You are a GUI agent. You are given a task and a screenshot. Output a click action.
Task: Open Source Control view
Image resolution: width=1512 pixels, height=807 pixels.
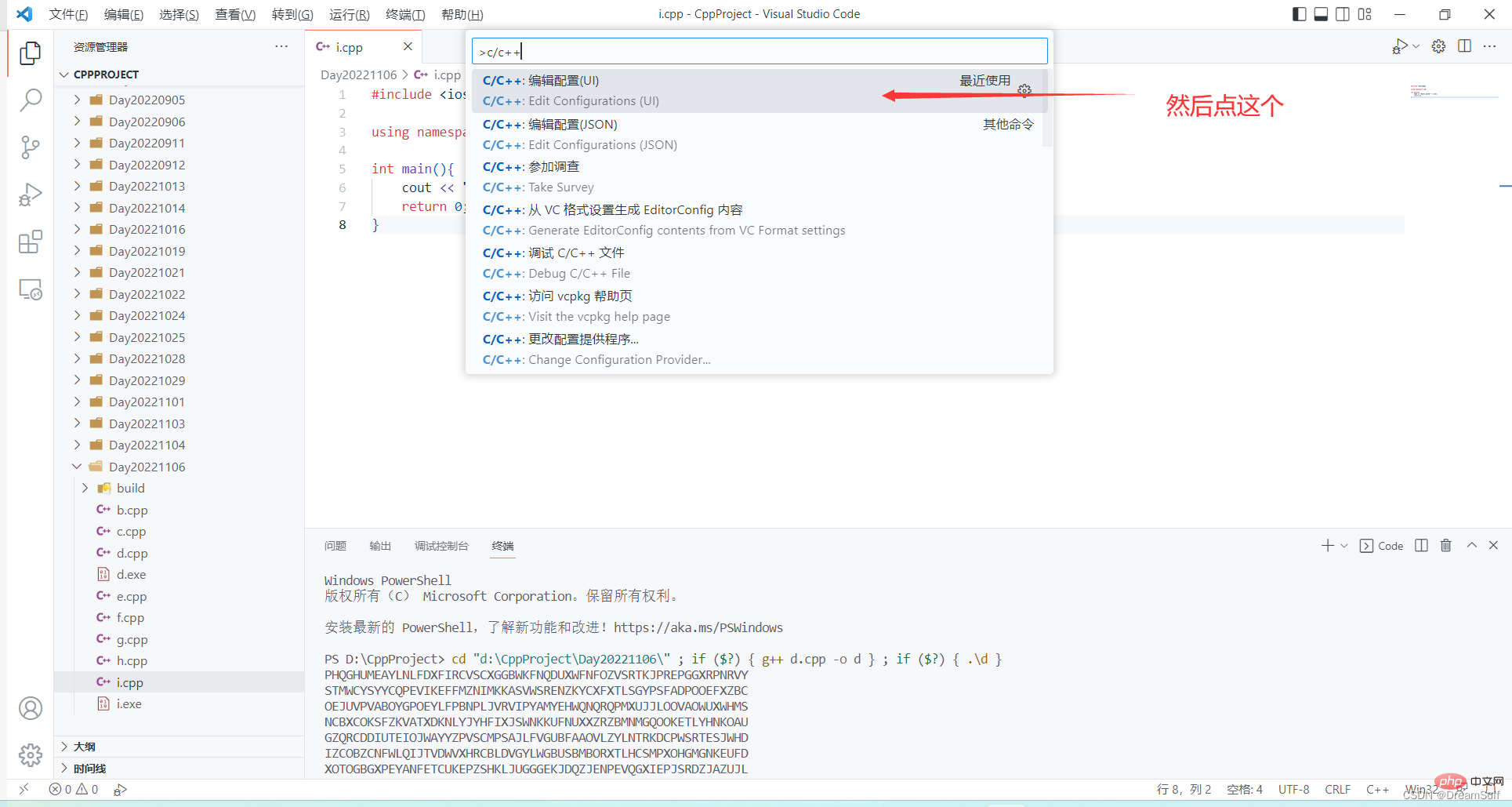pos(30,147)
